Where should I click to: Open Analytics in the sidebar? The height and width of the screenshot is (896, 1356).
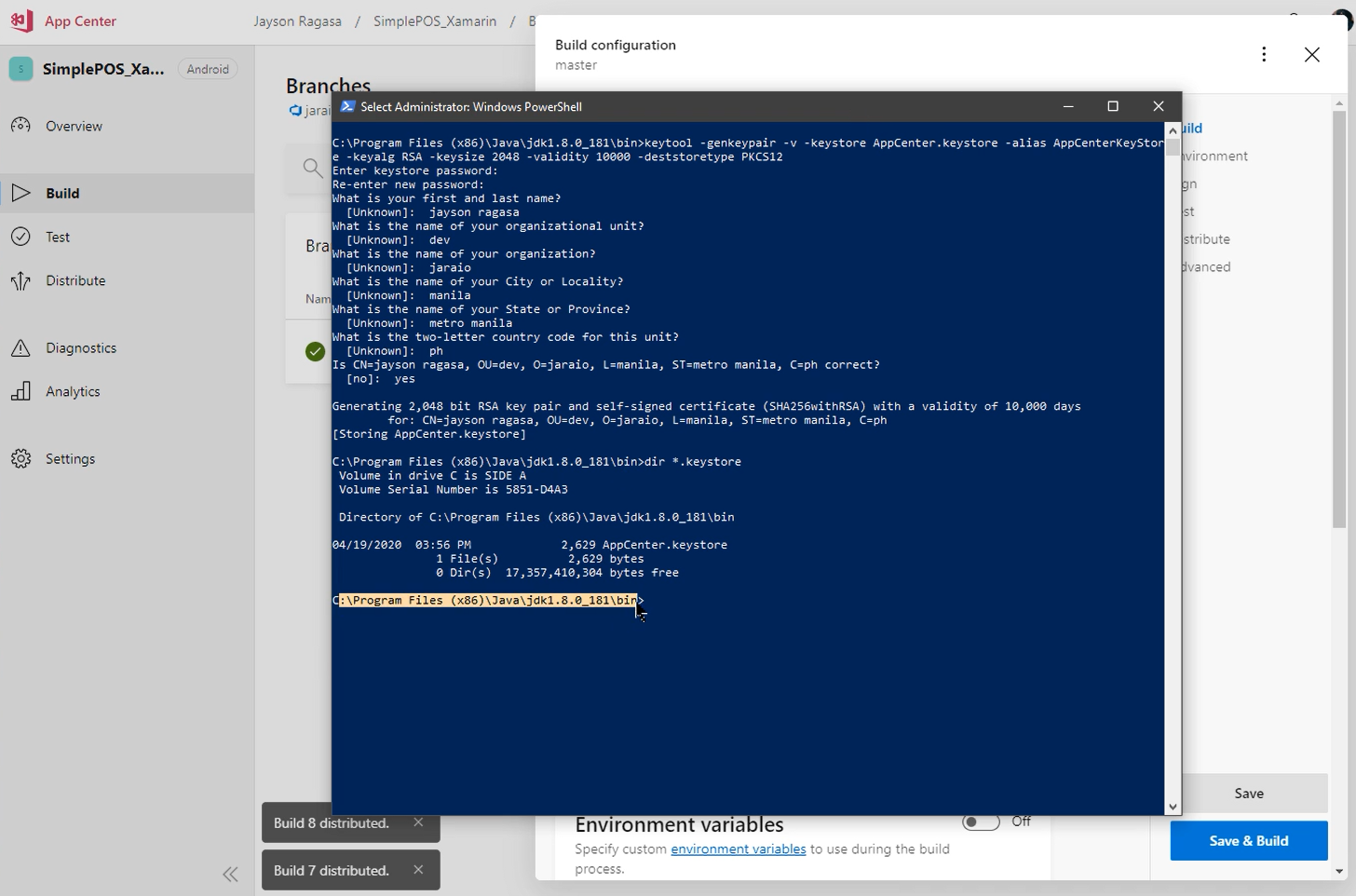click(73, 391)
